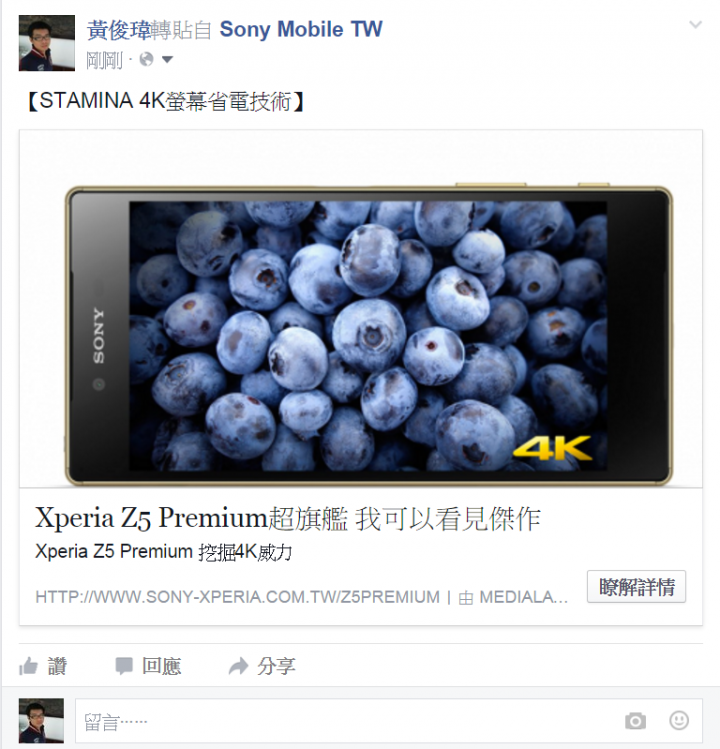Click the 分享 share text
The width and height of the screenshot is (720, 749).
[276, 666]
